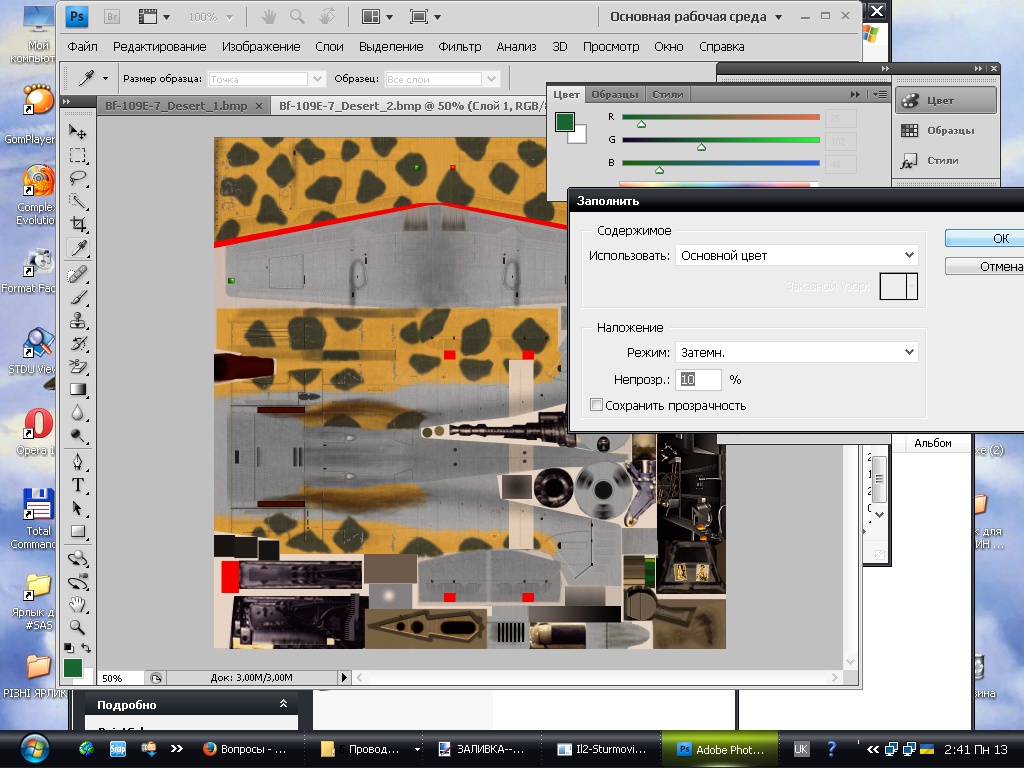Viewport: 1024px width, 768px height.
Task: Activate the Clone Stamp tool
Action: pos(78,320)
